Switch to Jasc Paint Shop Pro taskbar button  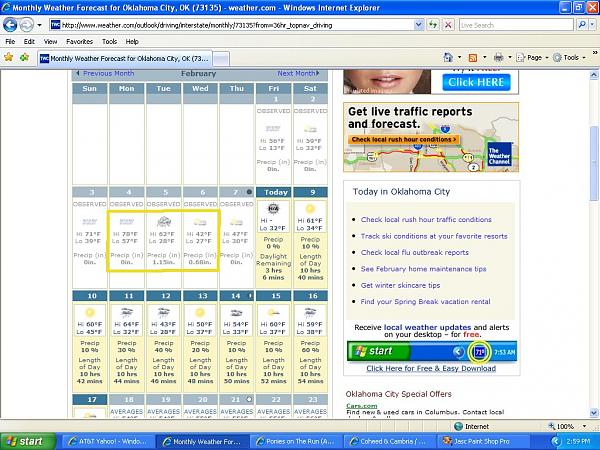click(483, 442)
